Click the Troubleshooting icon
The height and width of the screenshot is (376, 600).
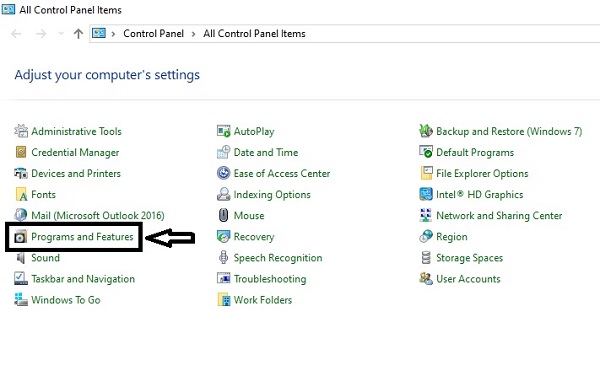click(224, 278)
